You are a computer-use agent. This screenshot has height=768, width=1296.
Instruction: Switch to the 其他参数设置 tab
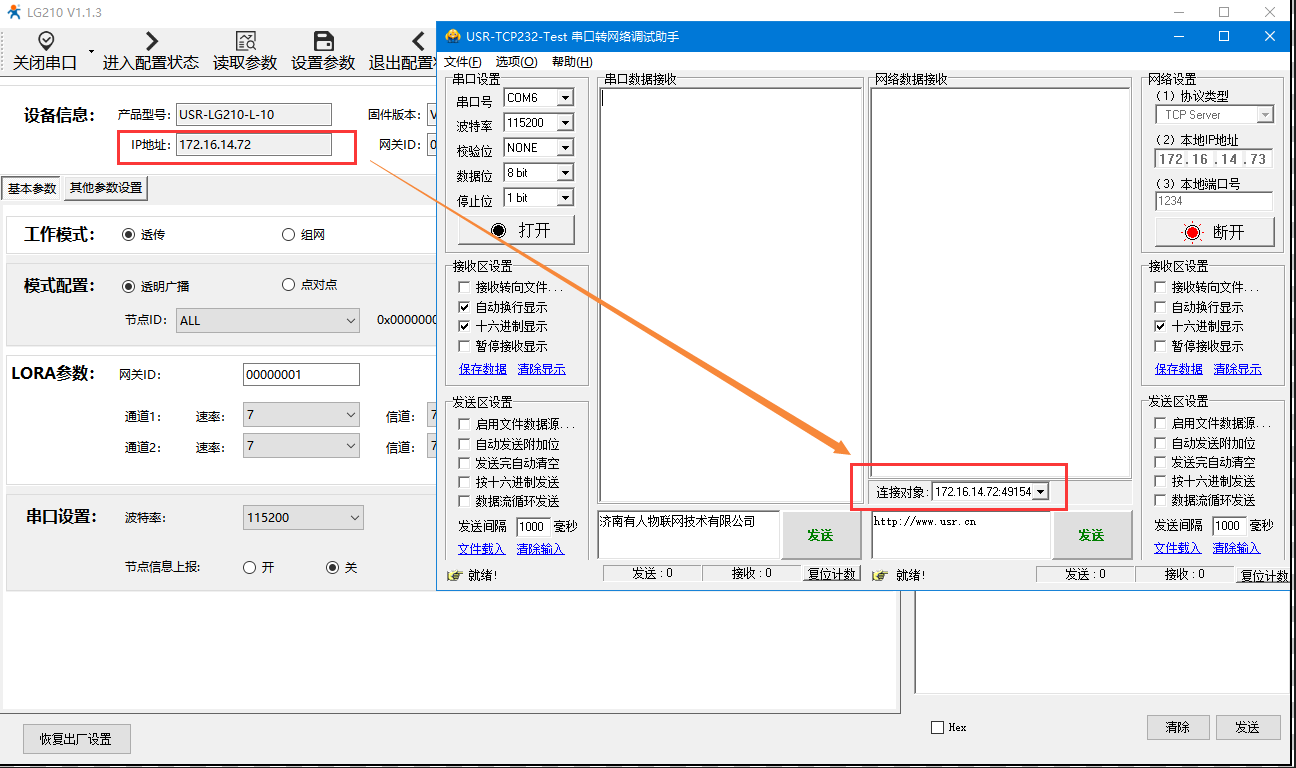pos(105,188)
